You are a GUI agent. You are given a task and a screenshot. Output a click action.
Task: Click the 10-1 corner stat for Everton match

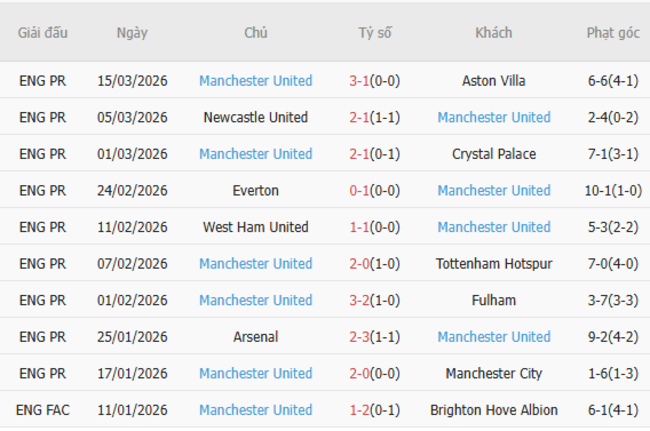[x=604, y=191]
